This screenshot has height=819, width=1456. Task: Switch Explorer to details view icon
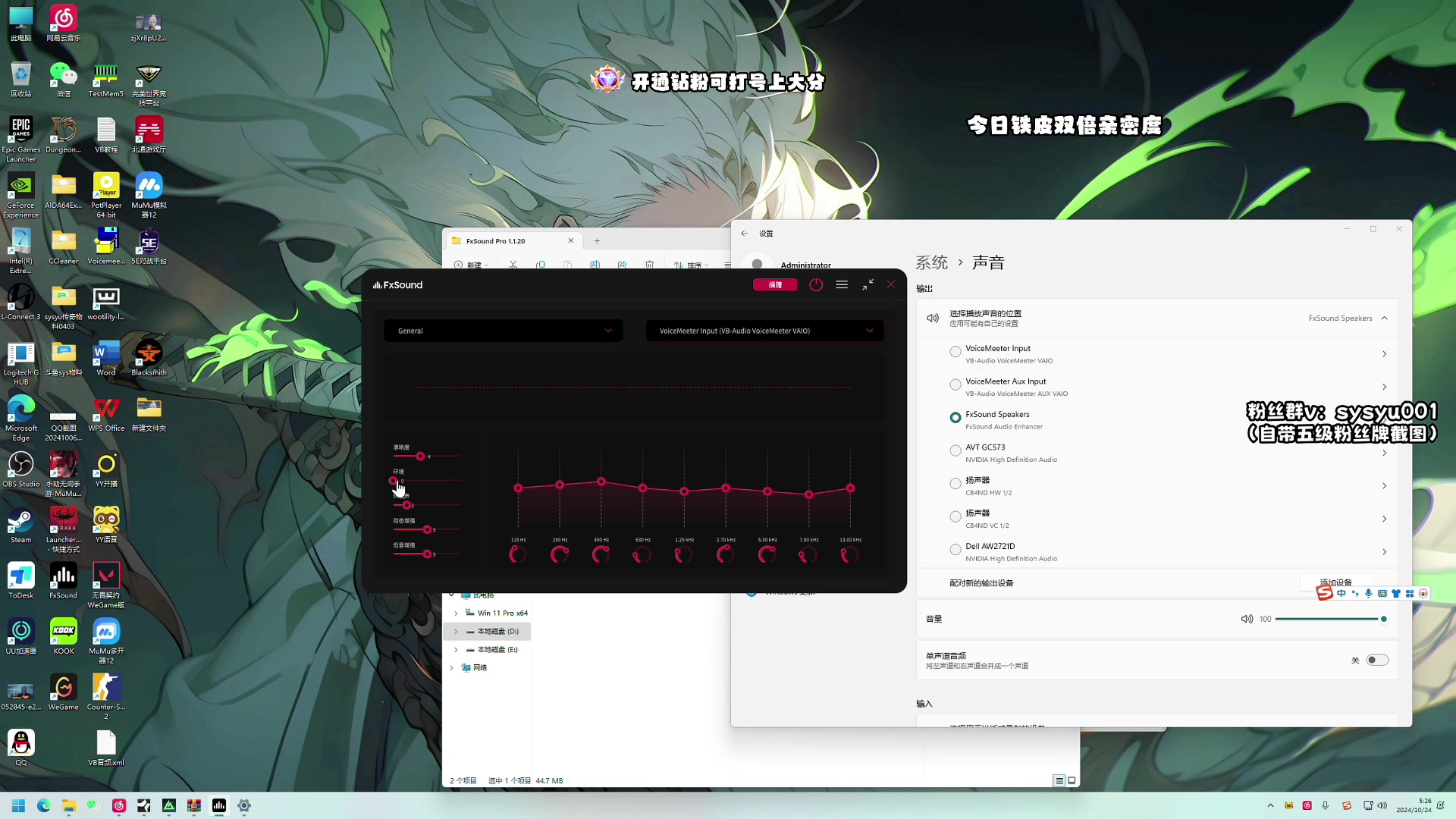(1059, 780)
